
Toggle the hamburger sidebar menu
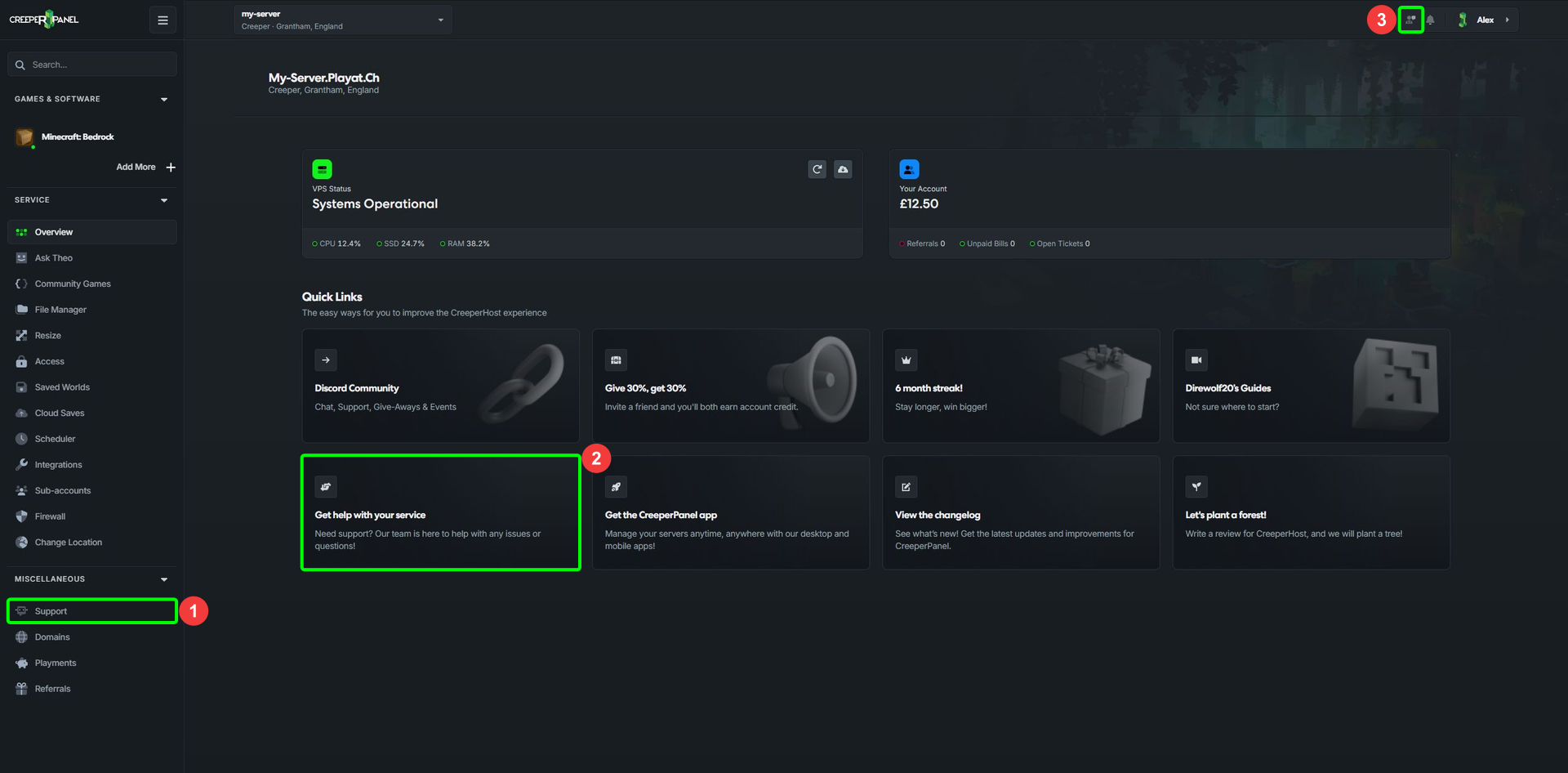(x=163, y=20)
